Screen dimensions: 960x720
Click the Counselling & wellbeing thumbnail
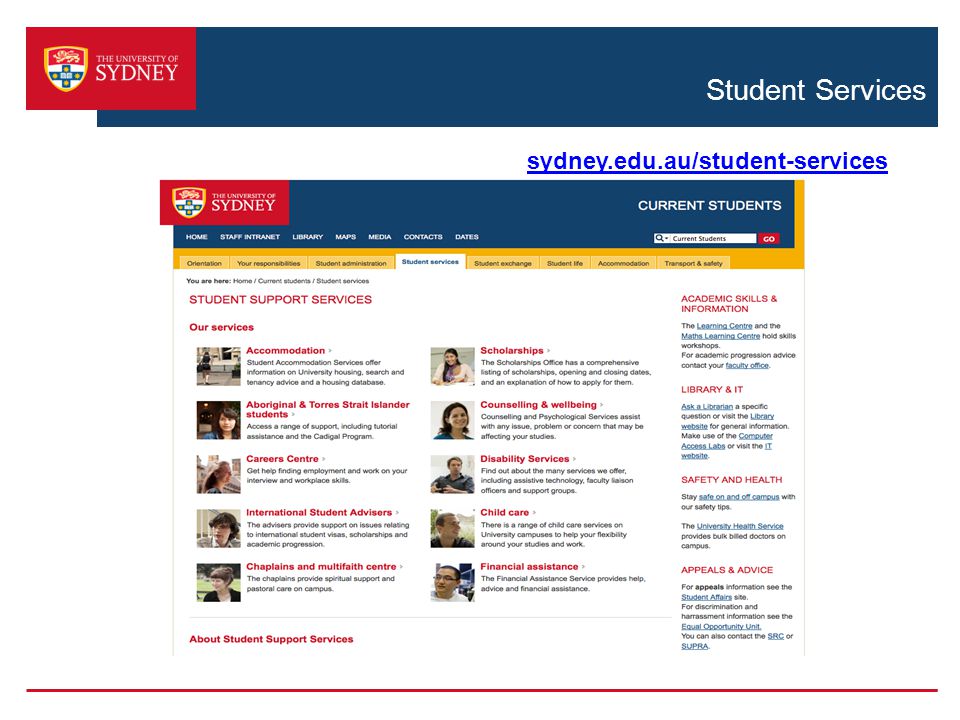click(452, 420)
